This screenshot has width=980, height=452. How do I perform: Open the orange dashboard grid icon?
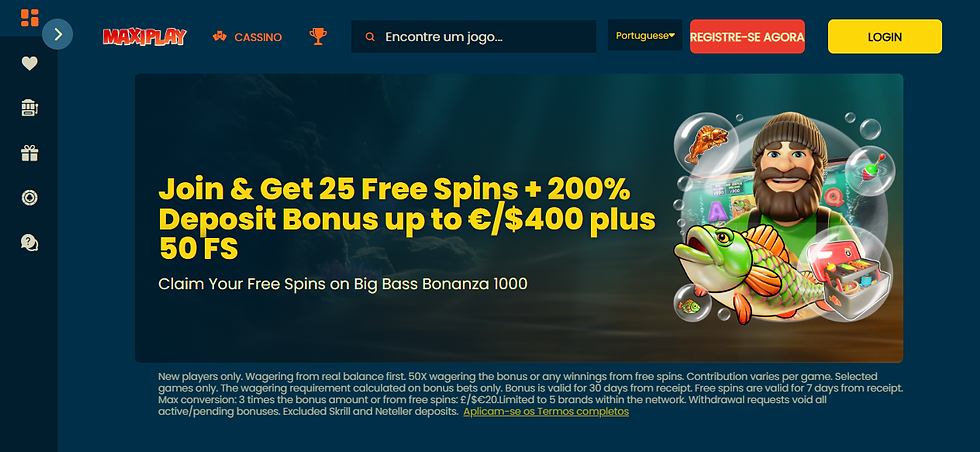point(29,18)
